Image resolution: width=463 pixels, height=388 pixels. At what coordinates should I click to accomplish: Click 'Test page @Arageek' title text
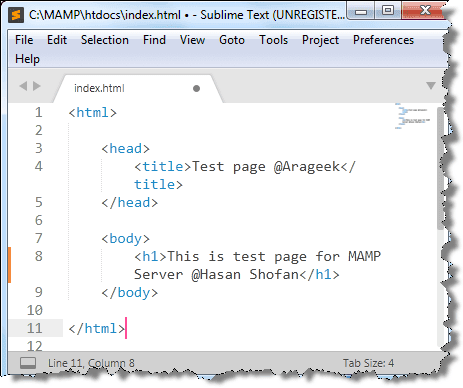[266, 167]
